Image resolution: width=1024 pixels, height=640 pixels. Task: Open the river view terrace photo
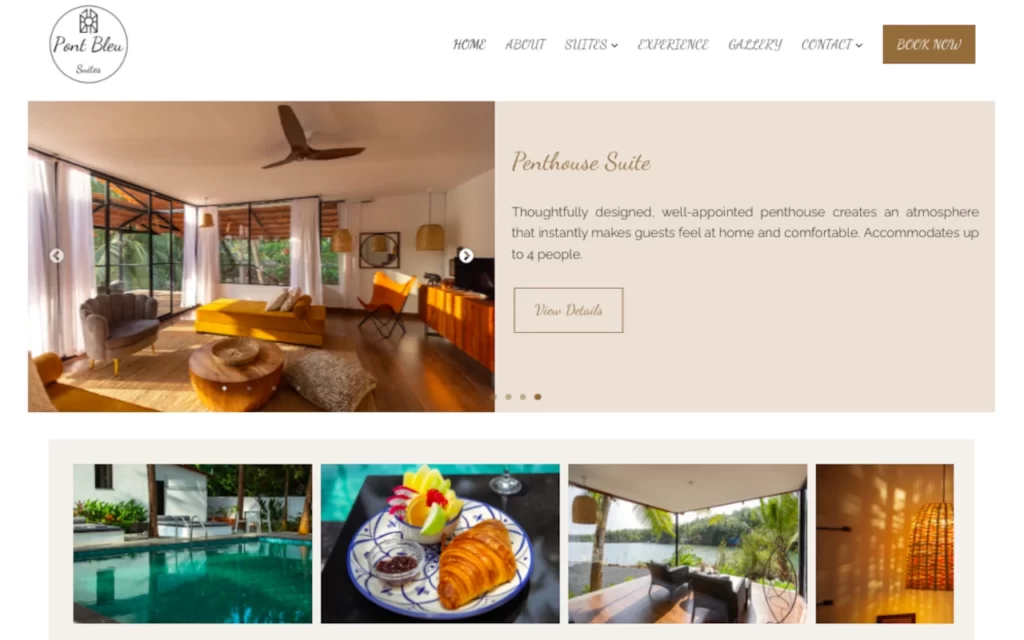click(688, 543)
